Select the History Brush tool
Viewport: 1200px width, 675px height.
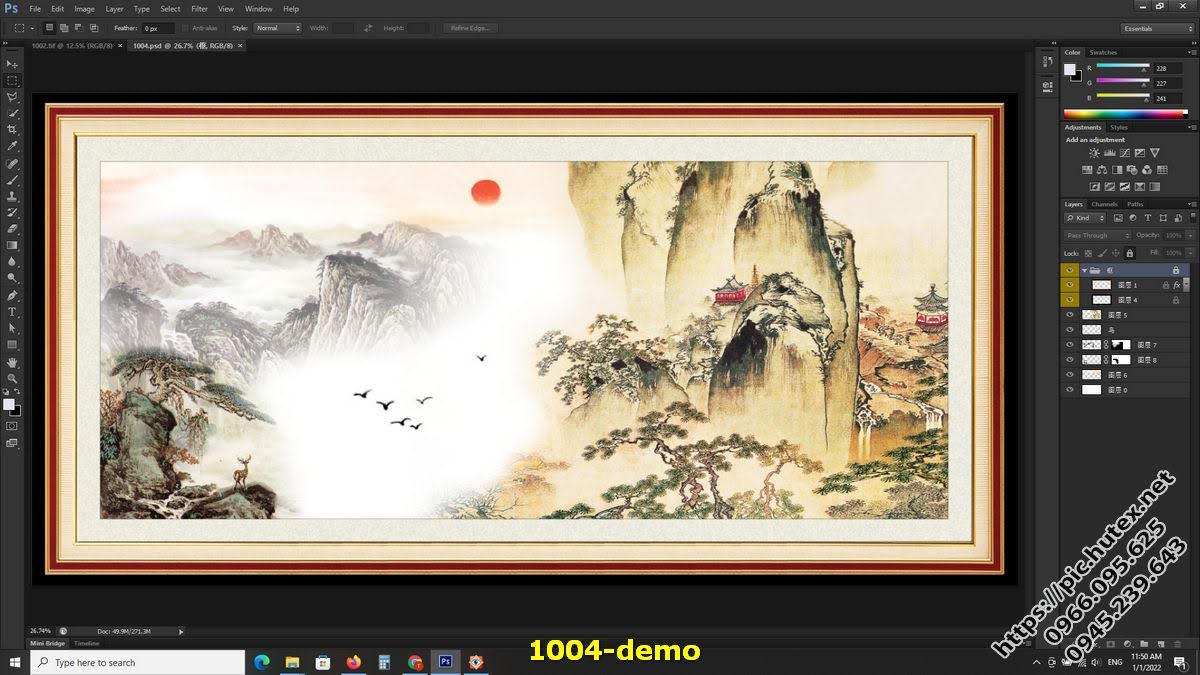(x=12, y=212)
